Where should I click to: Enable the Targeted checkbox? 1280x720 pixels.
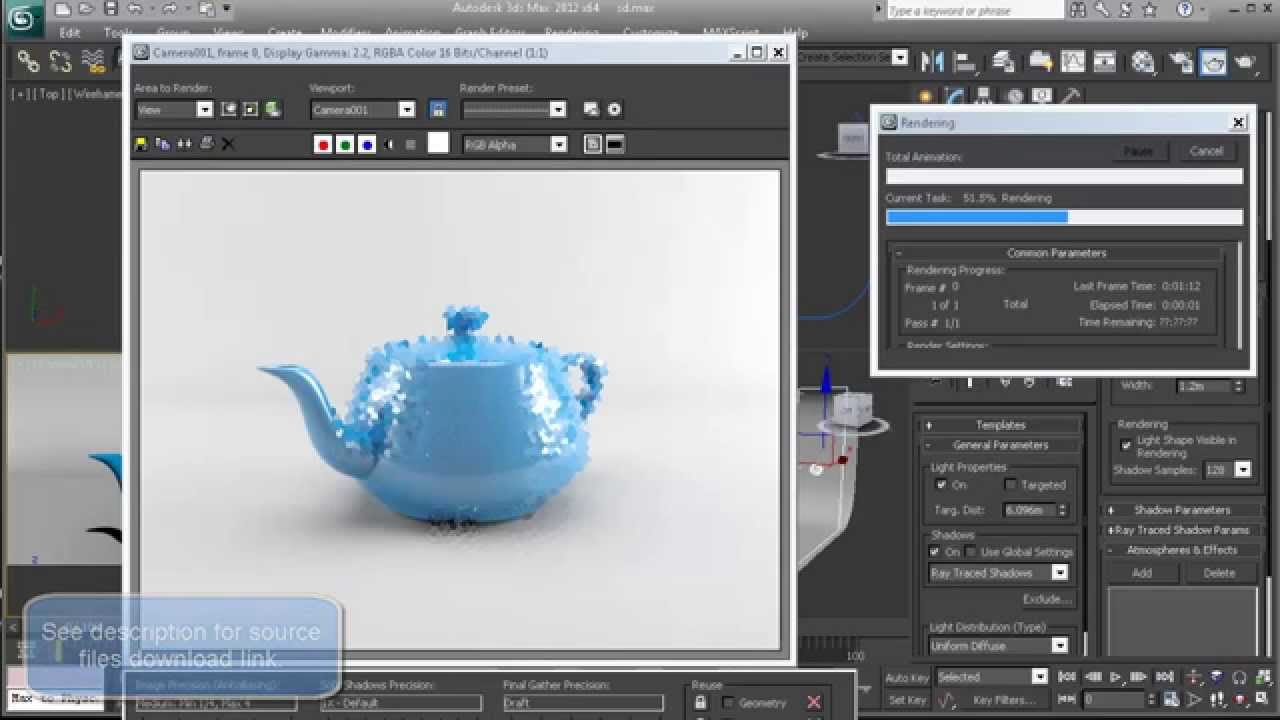click(1010, 484)
